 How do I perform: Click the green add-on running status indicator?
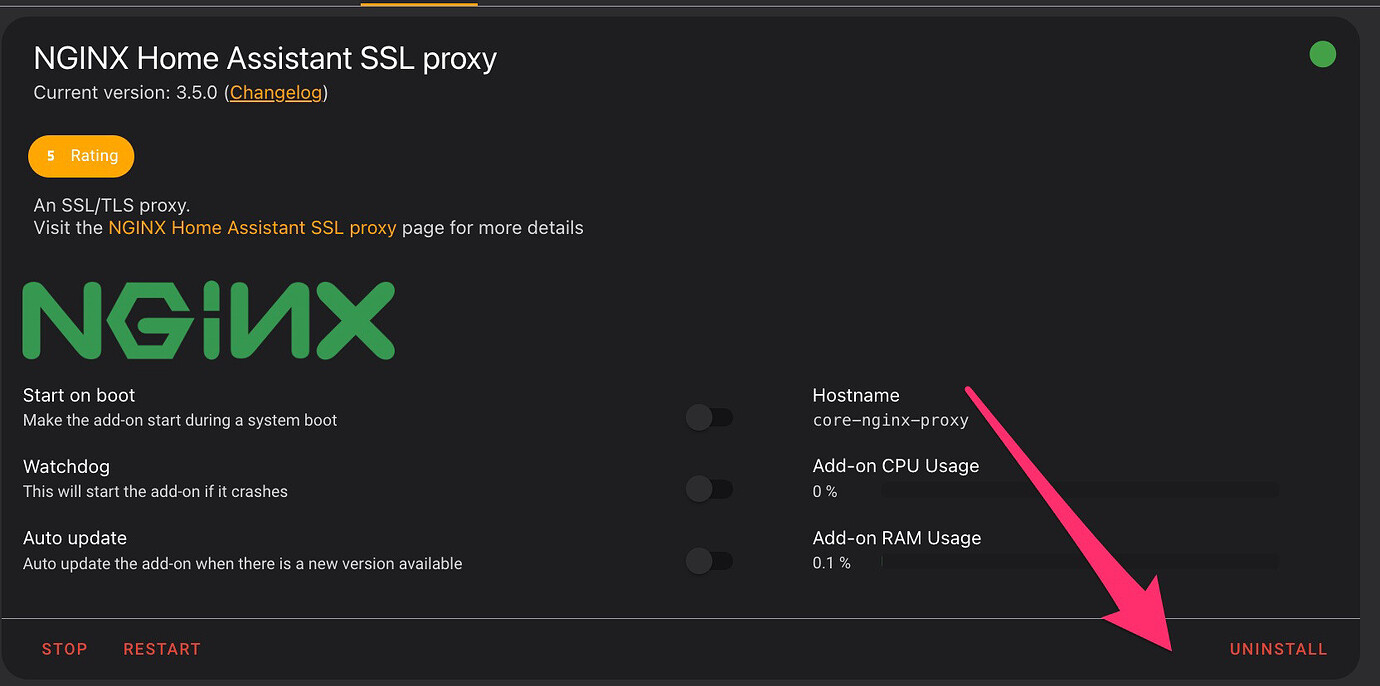(1322, 55)
